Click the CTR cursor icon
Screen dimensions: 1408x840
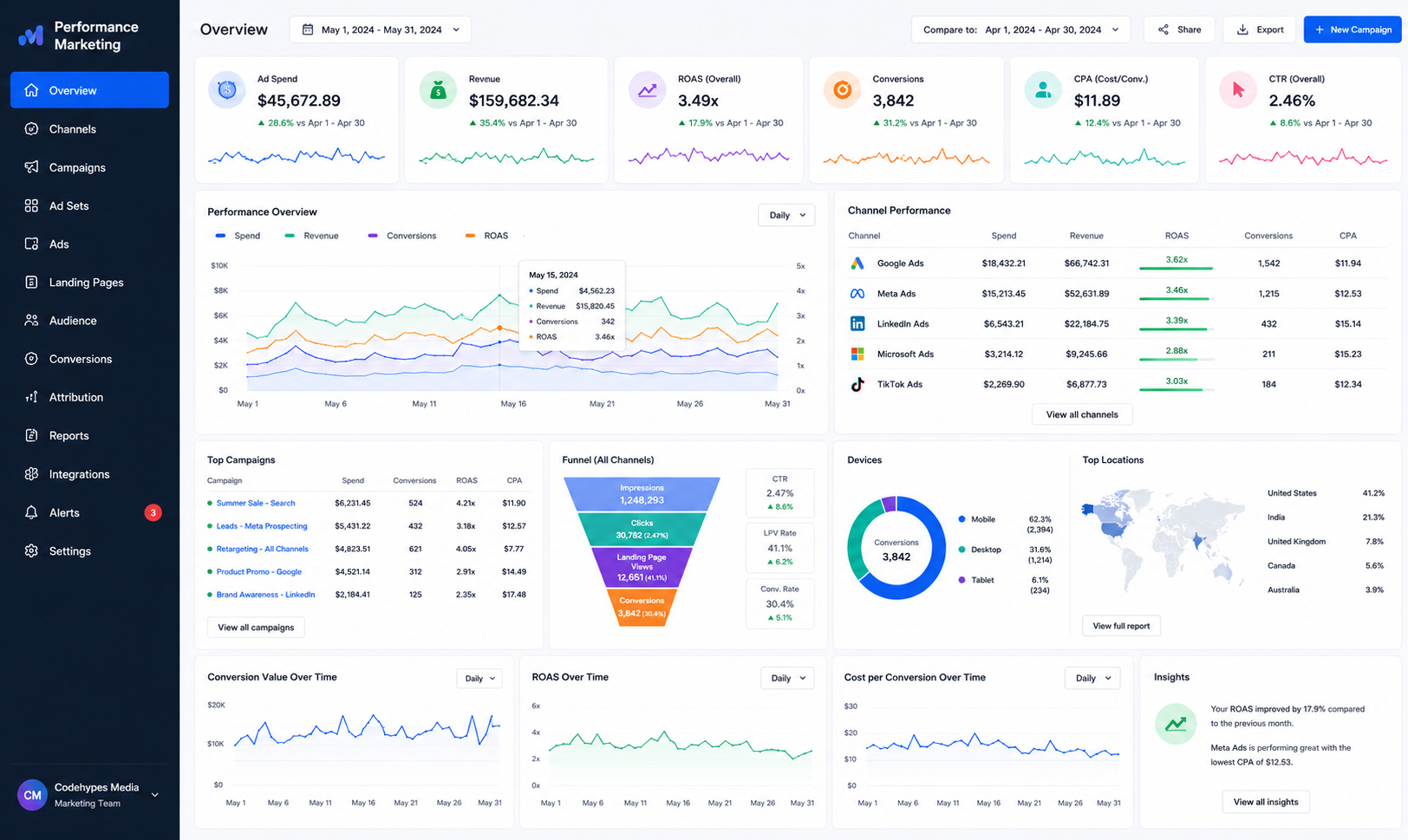(x=1238, y=90)
